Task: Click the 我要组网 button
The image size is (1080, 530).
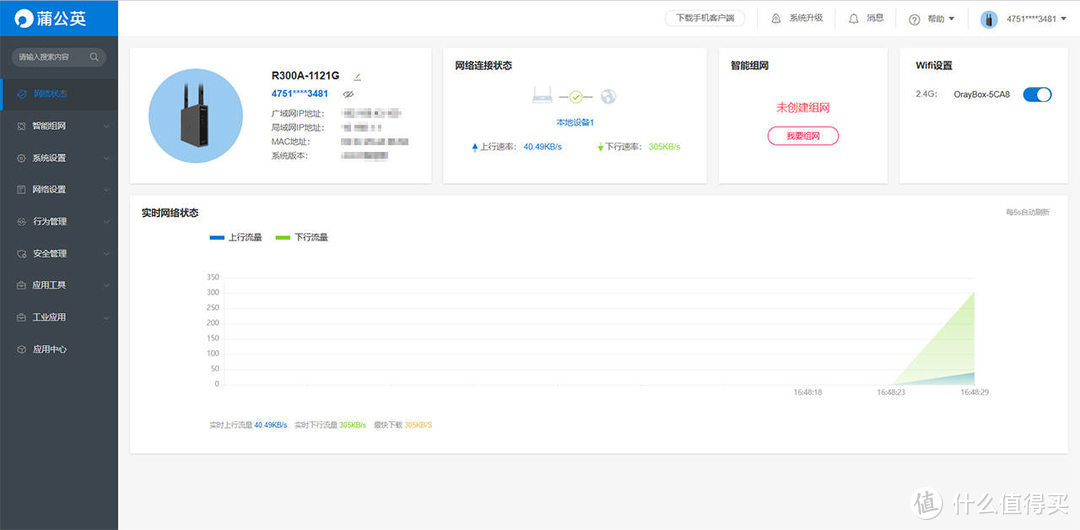Action: point(803,136)
